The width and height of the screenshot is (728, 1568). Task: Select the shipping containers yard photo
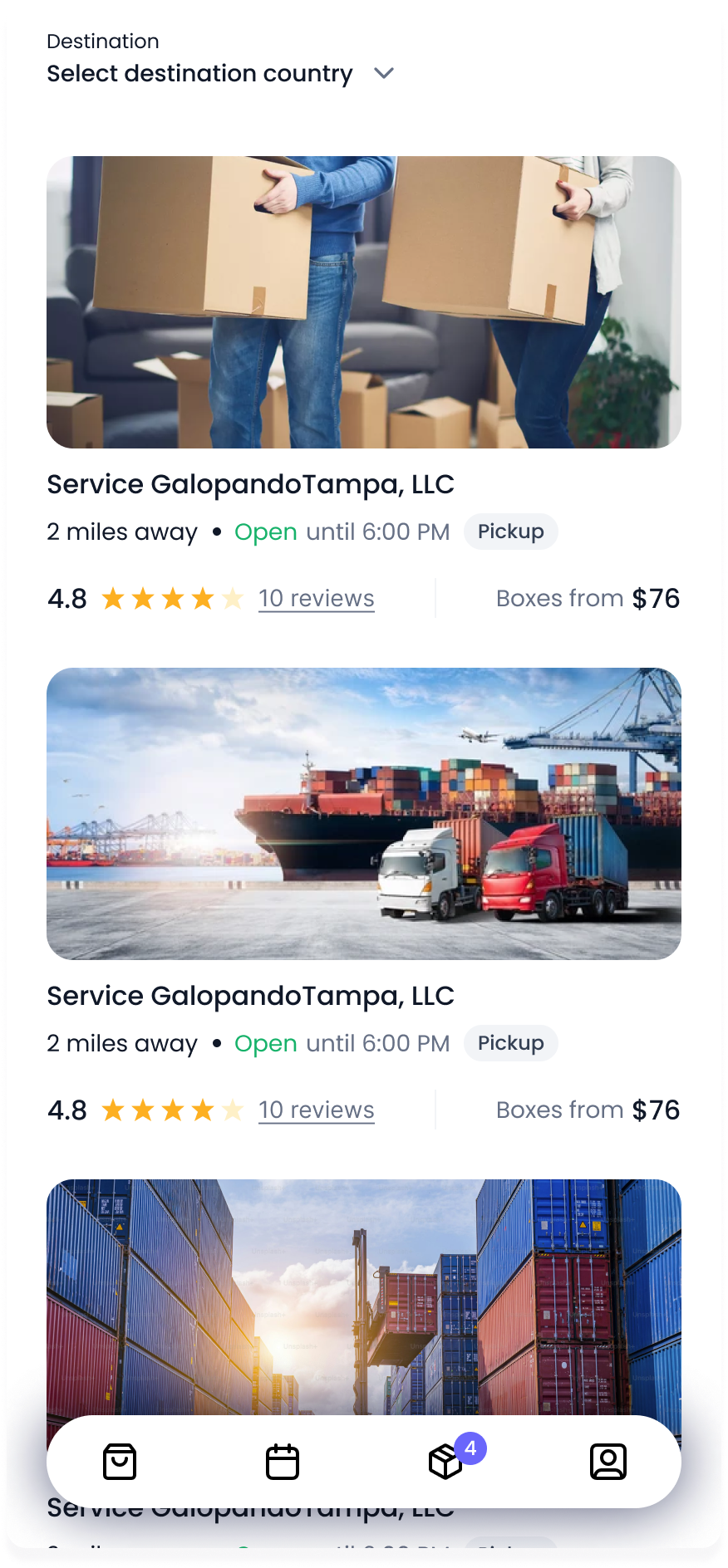point(364,1296)
